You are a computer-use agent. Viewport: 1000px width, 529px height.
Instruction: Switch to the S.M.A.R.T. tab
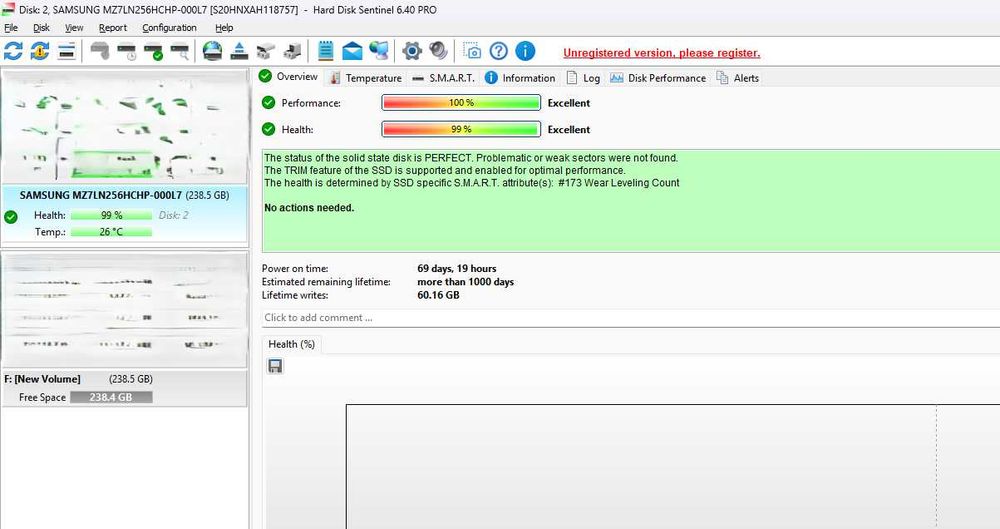tap(443, 78)
